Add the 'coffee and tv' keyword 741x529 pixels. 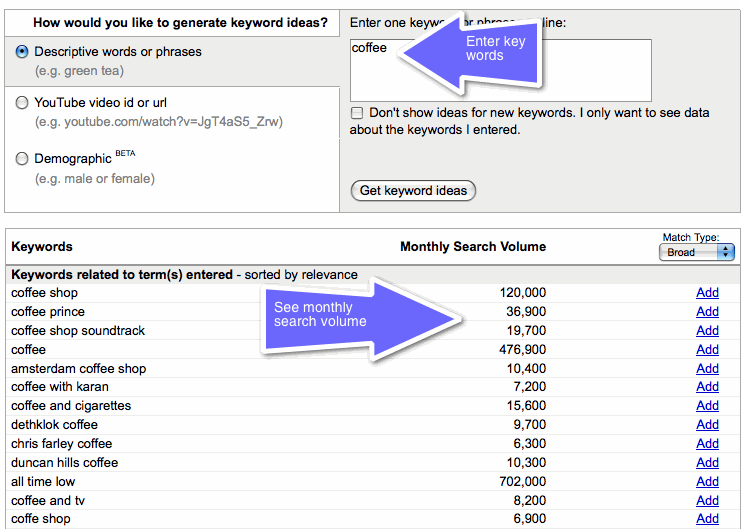click(x=707, y=500)
